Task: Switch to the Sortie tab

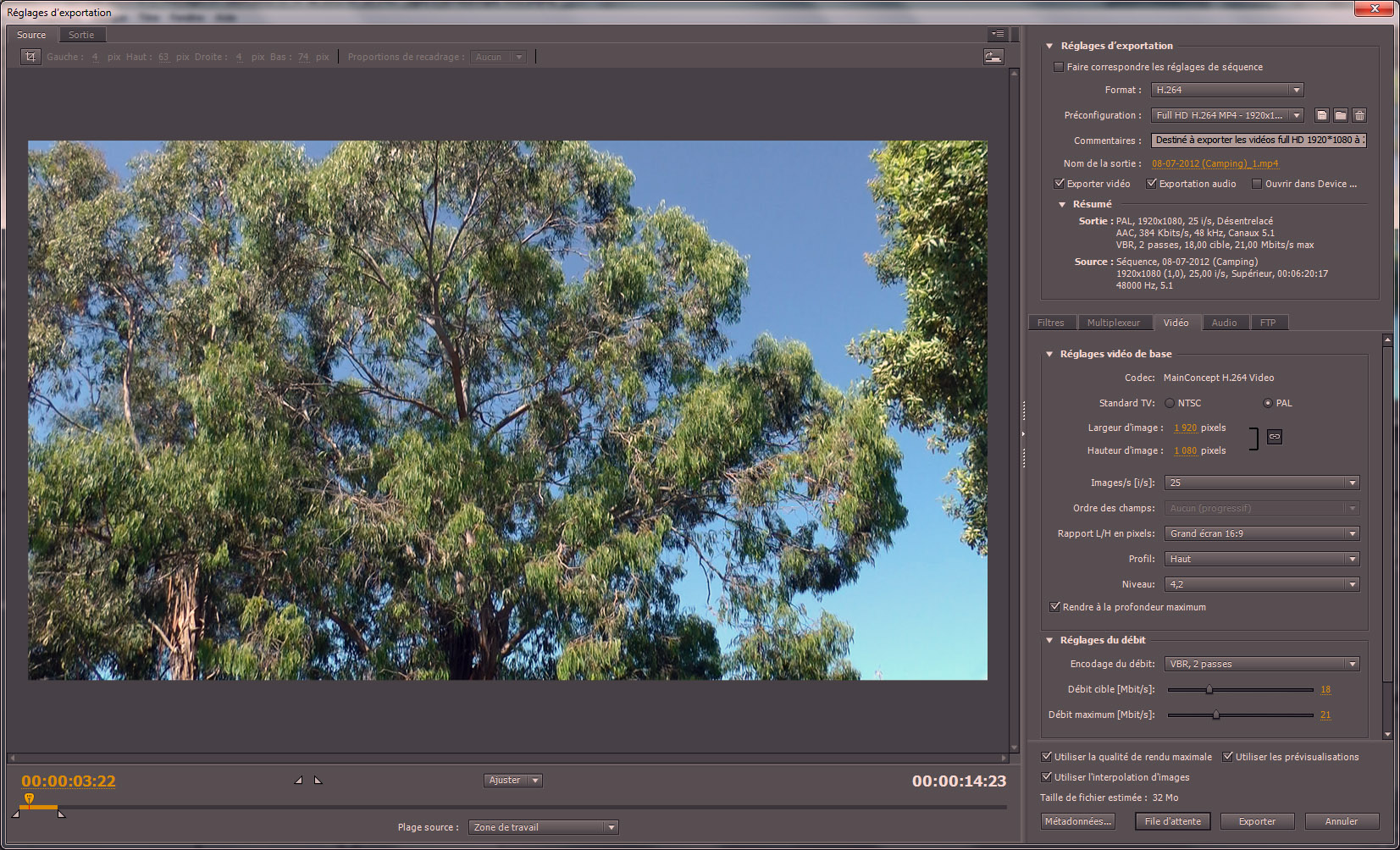Action: pos(81,35)
